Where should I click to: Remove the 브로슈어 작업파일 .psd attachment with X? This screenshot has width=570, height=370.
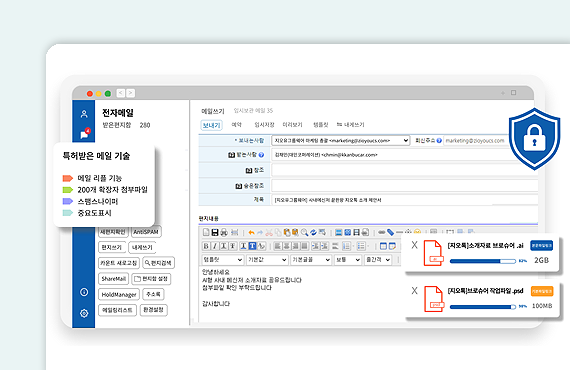coord(414,291)
